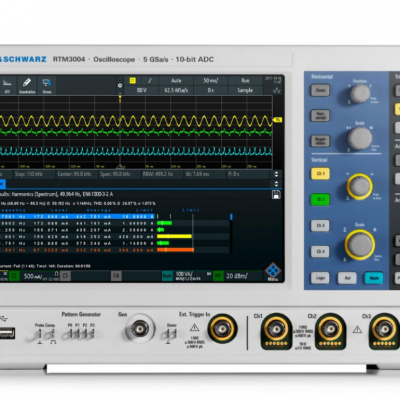Open the network status icon below the date
The height and width of the screenshot is (400, 400).
point(277,90)
